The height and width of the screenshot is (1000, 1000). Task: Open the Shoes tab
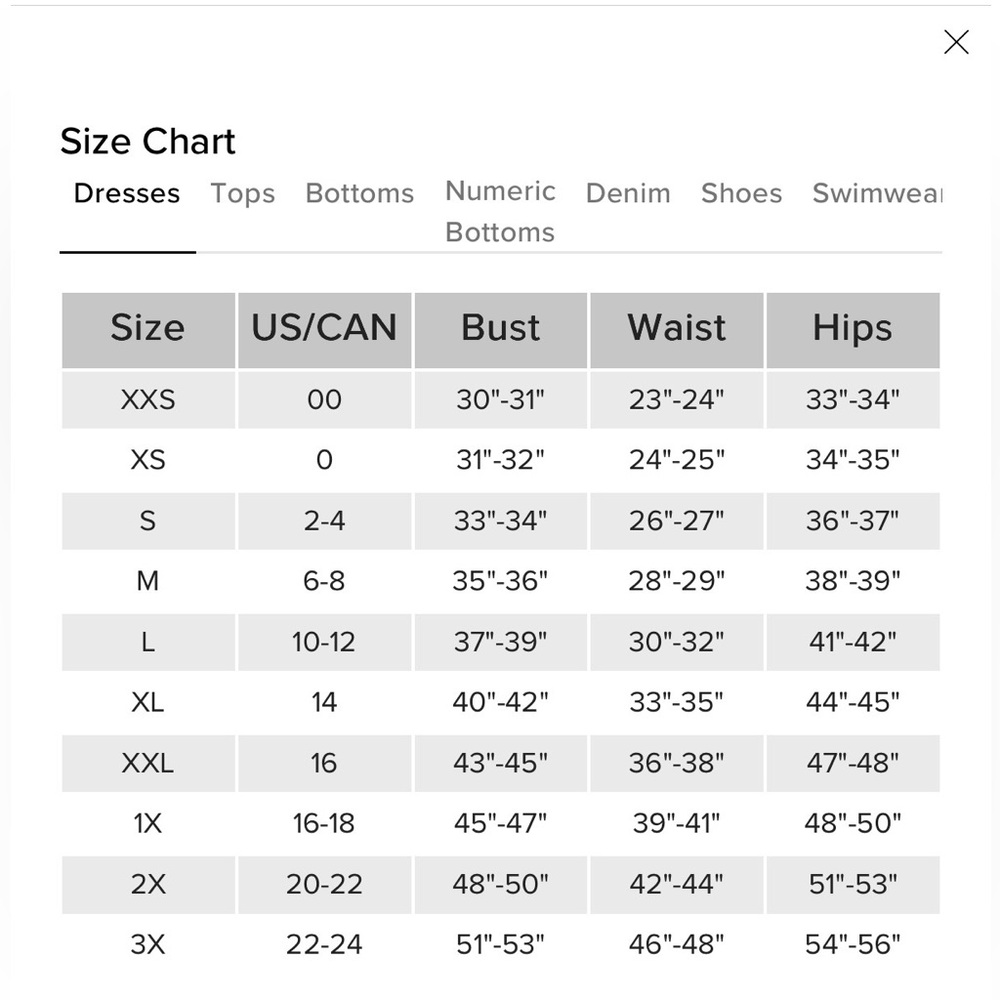[x=741, y=193]
